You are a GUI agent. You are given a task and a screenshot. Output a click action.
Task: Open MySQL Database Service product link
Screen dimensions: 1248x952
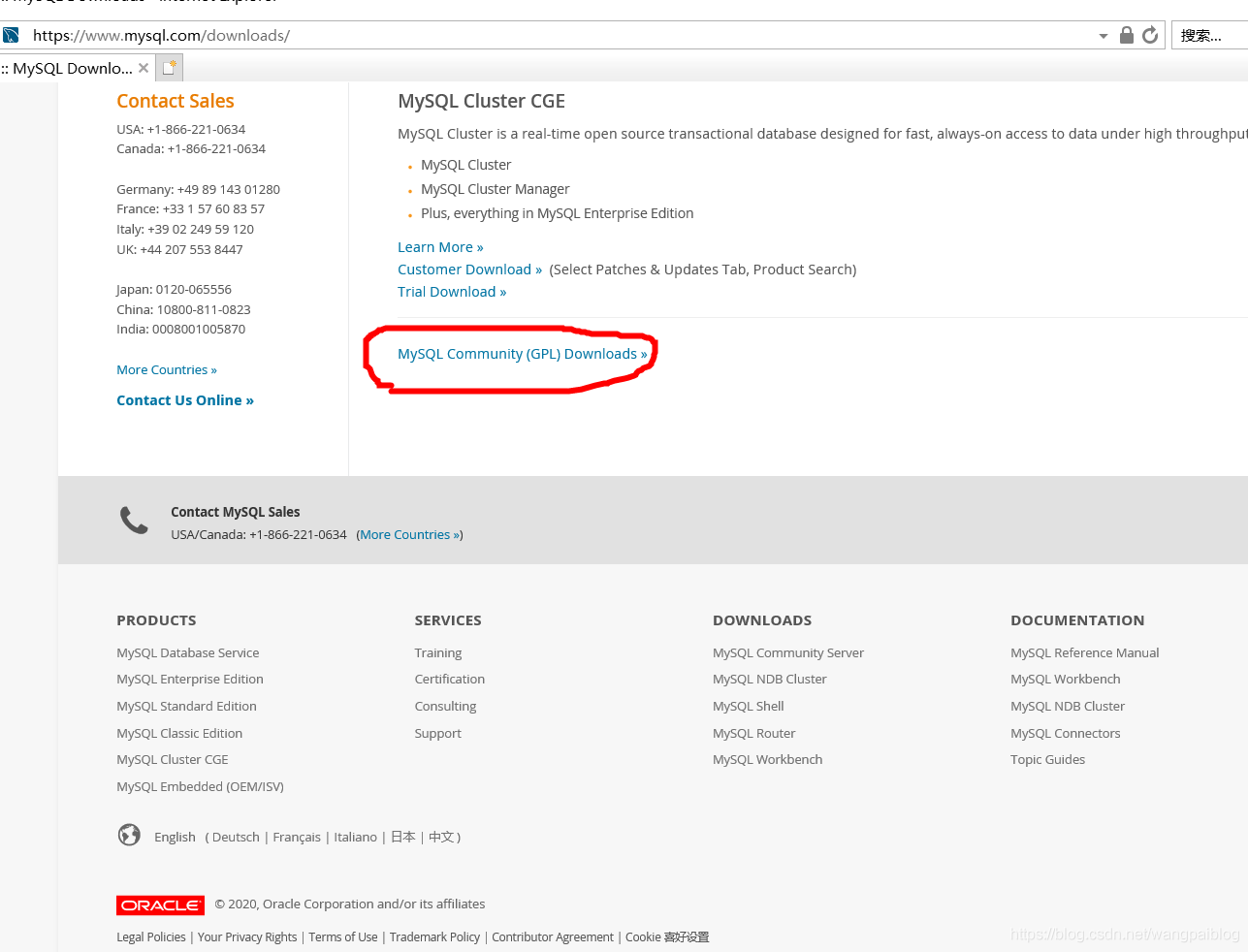188,653
